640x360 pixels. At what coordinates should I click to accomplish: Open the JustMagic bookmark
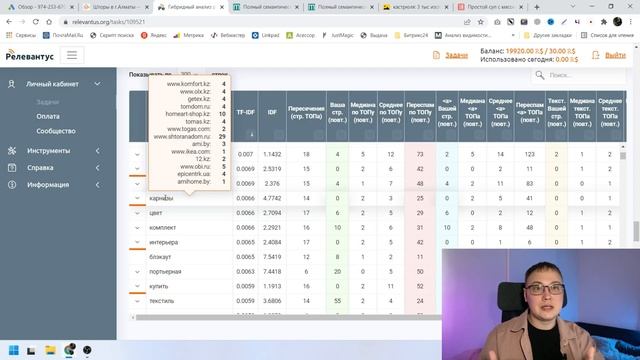(338, 36)
